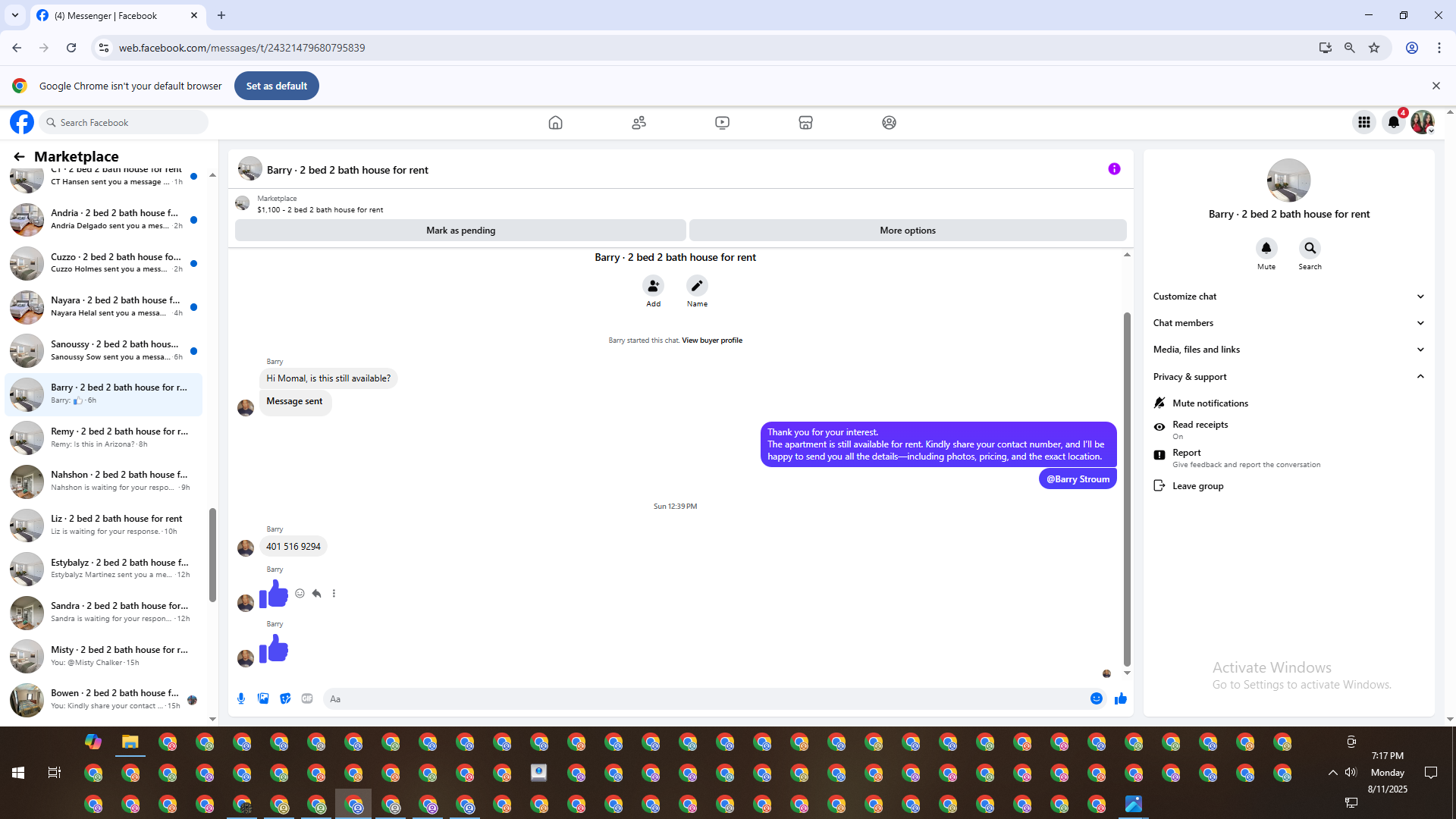The height and width of the screenshot is (819, 1456).
Task: Toggle Read receipts setting
Action: pos(1200,425)
